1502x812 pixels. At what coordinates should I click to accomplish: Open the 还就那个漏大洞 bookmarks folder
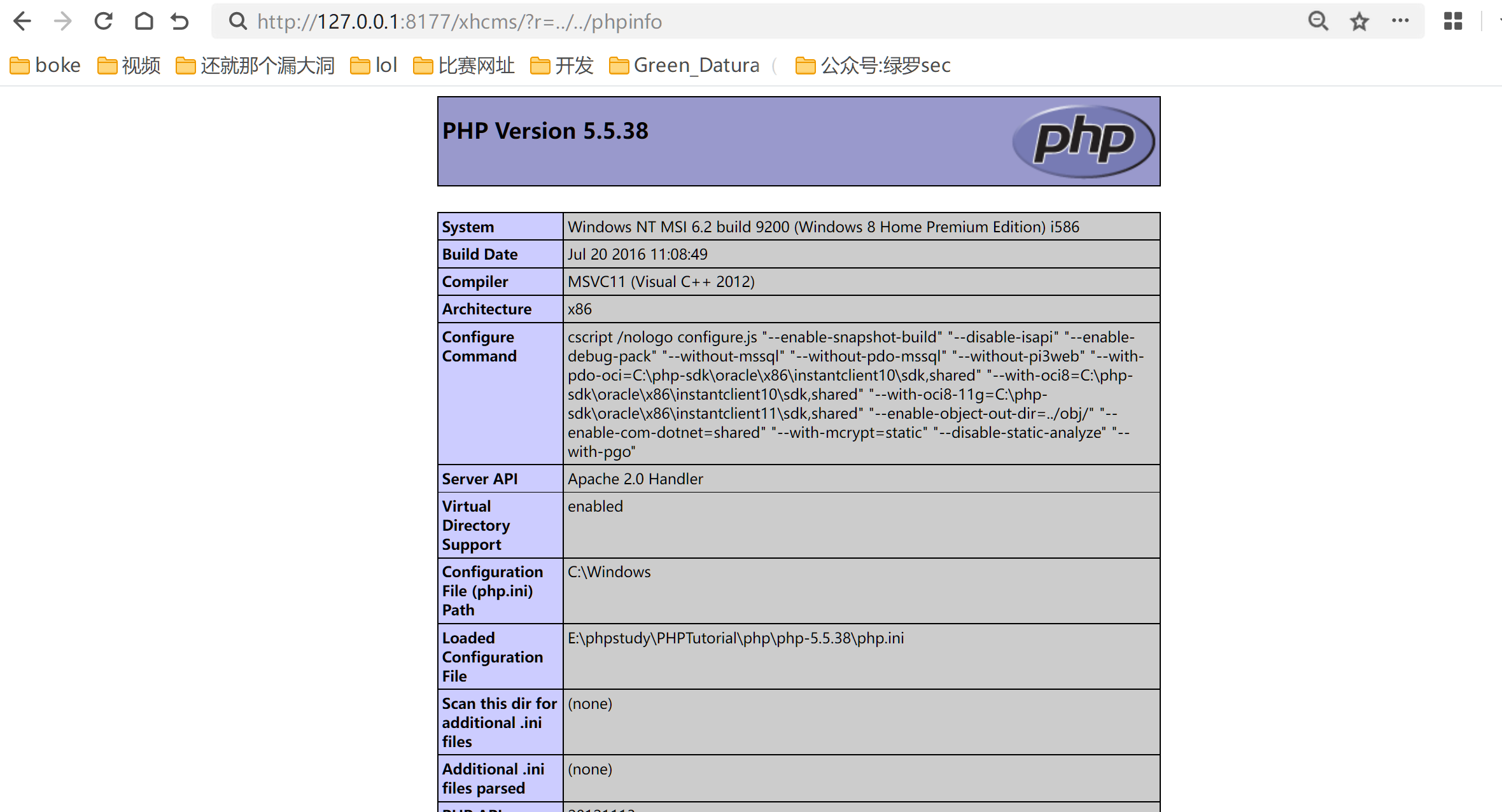[x=255, y=64]
